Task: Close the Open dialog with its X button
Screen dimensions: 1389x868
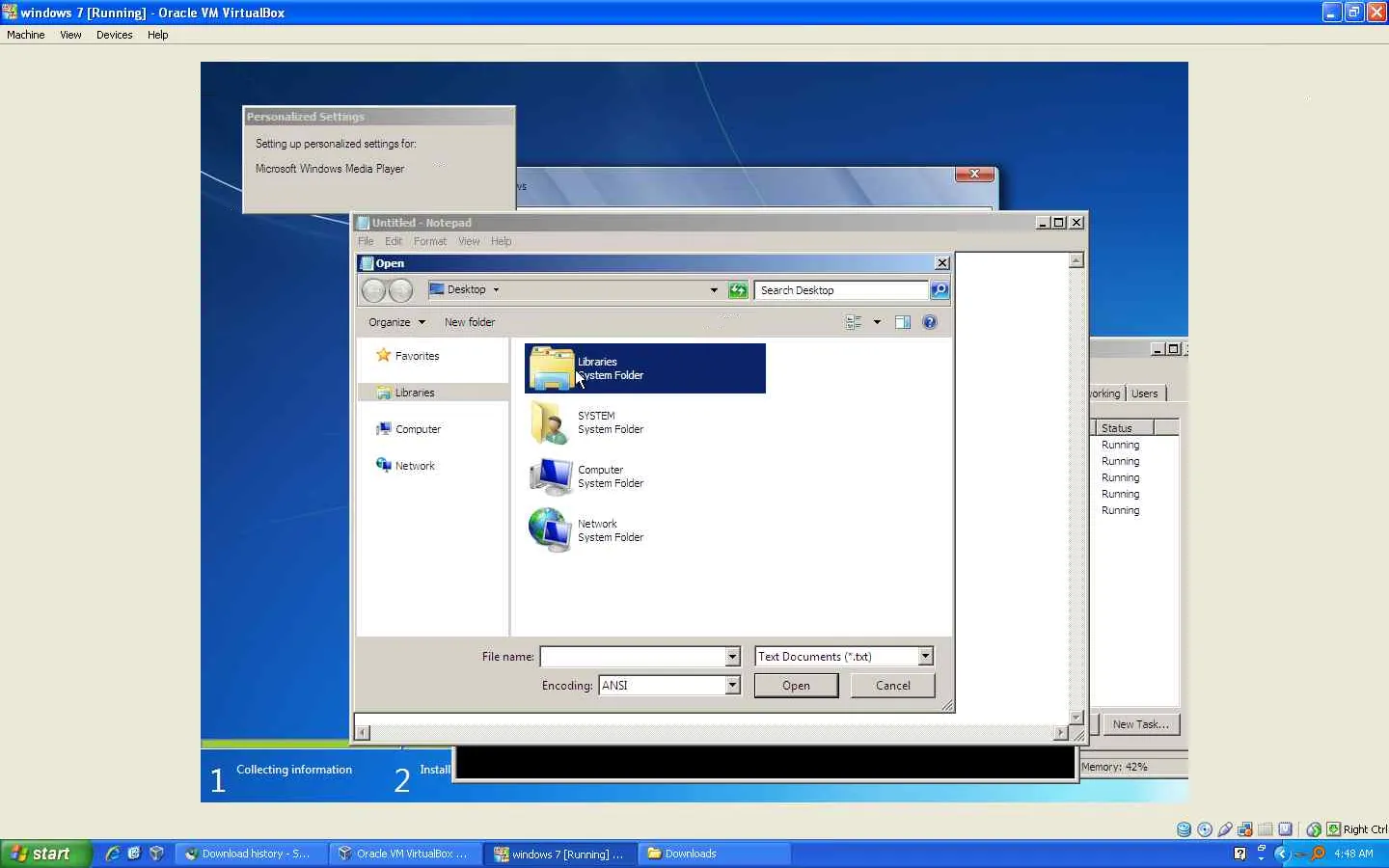Action: point(942,263)
